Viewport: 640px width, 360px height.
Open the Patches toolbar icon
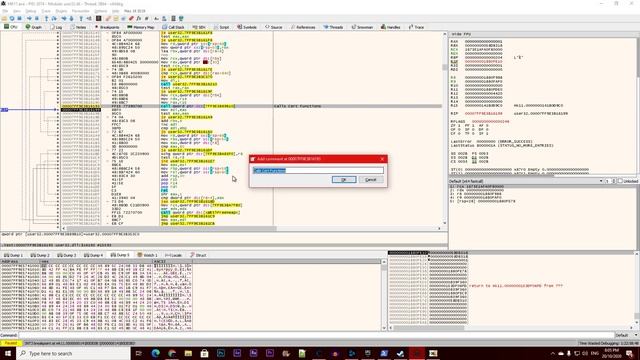click(108, 18)
